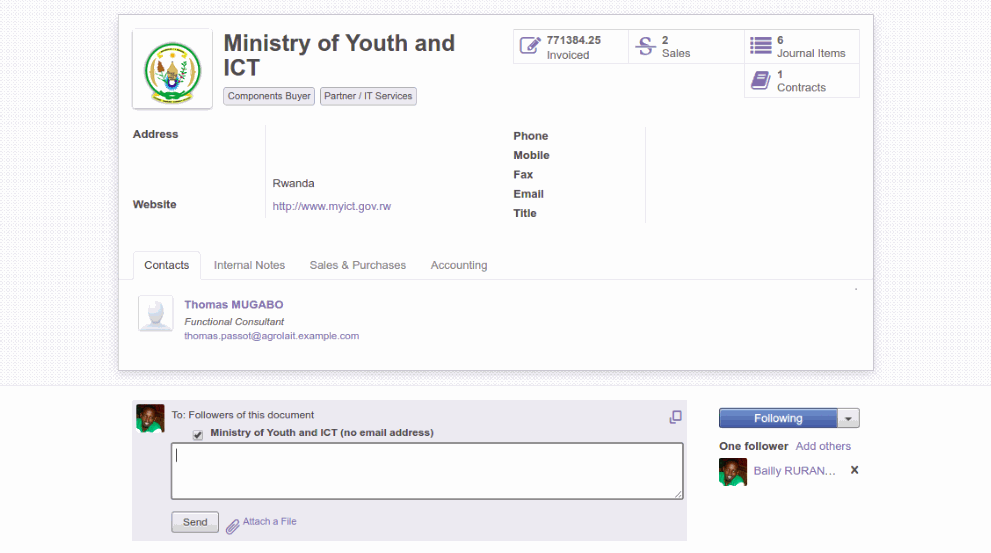Open the Contracts book icon
Screen dimensions: 991x553
tap(760, 80)
